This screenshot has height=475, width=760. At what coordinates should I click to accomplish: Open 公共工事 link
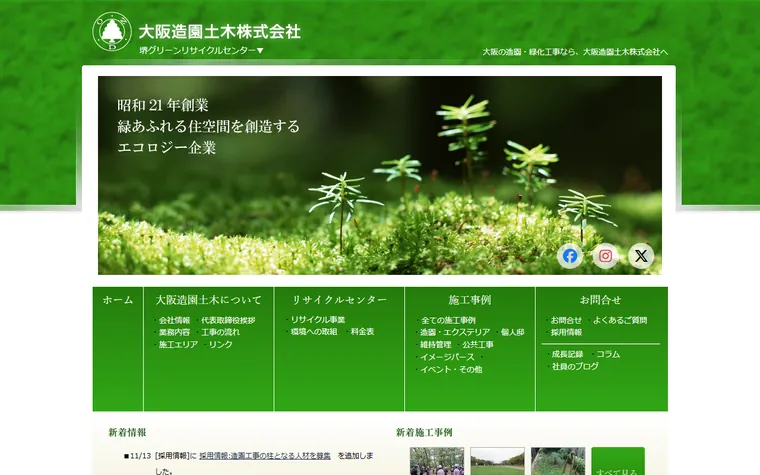478,345
